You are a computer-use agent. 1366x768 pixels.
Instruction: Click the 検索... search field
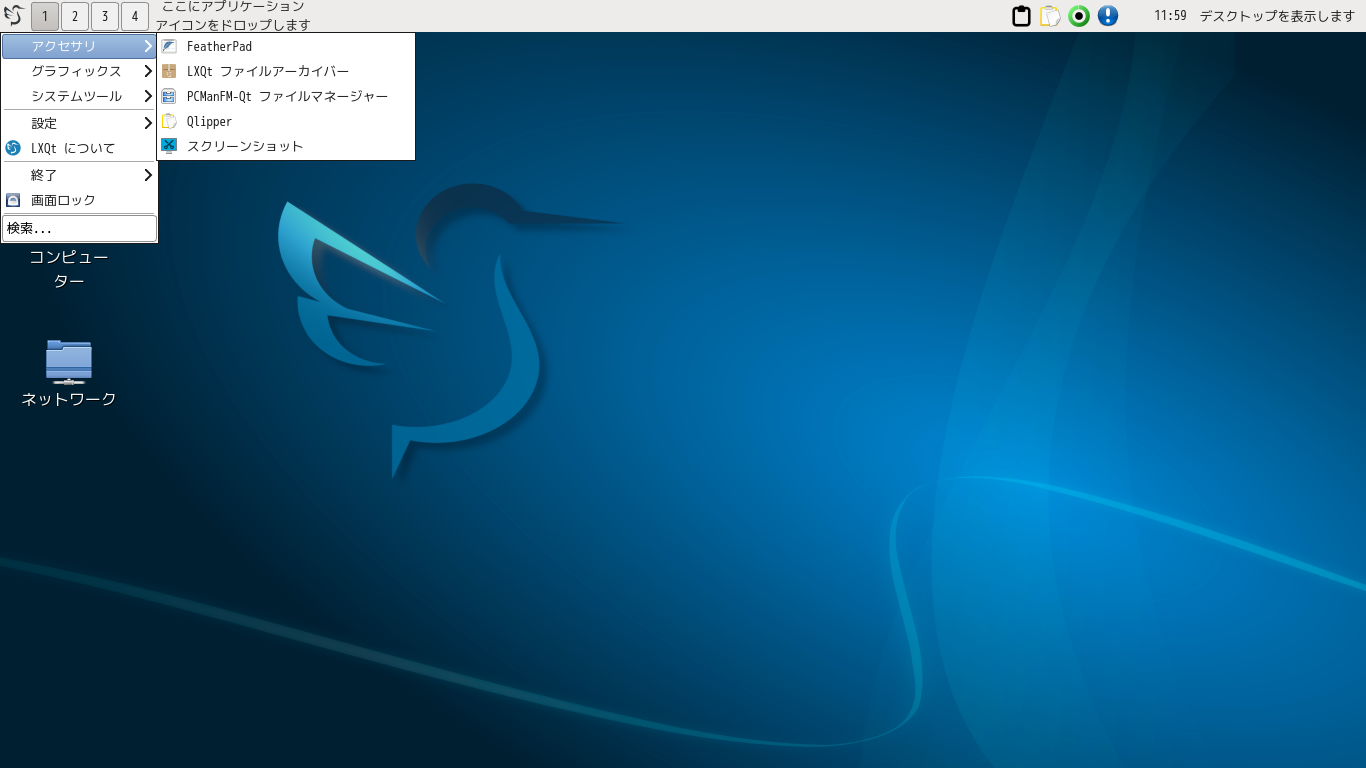(x=79, y=228)
